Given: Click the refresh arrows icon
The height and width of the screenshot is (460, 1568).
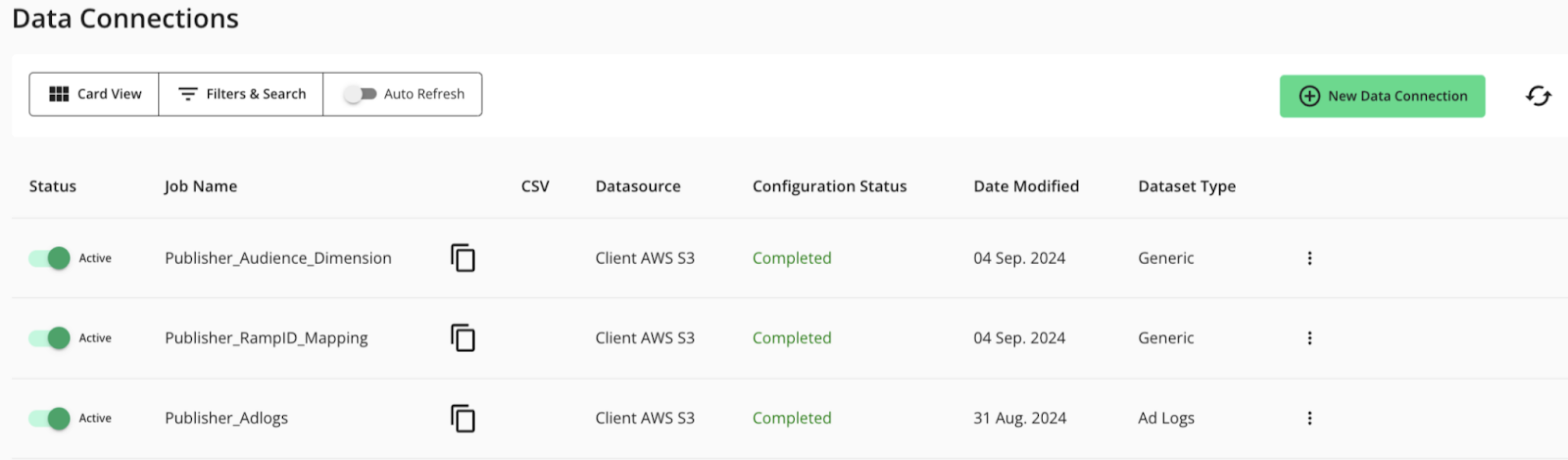Looking at the screenshot, I should coord(1538,96).
